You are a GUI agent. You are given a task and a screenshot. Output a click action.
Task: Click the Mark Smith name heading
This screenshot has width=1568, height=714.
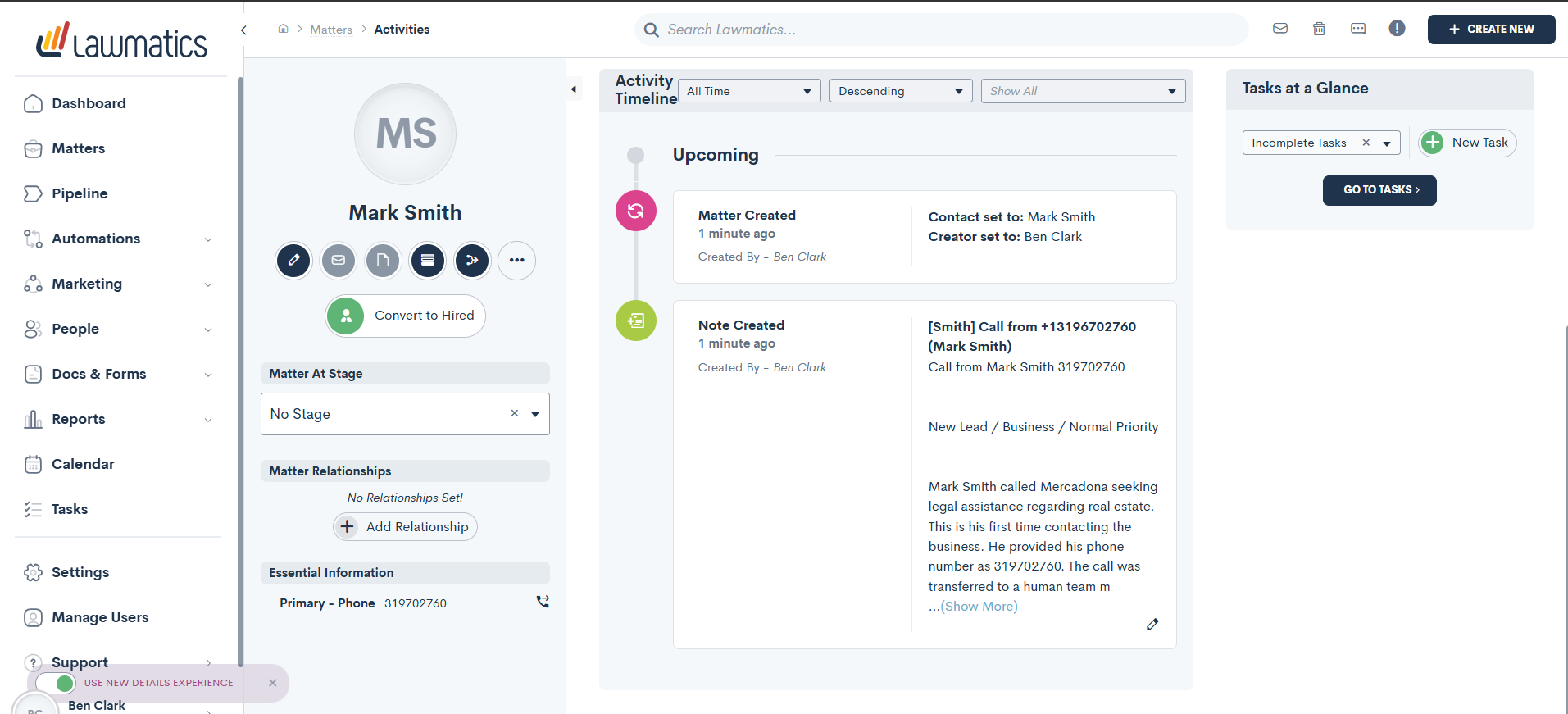point(405,212)
